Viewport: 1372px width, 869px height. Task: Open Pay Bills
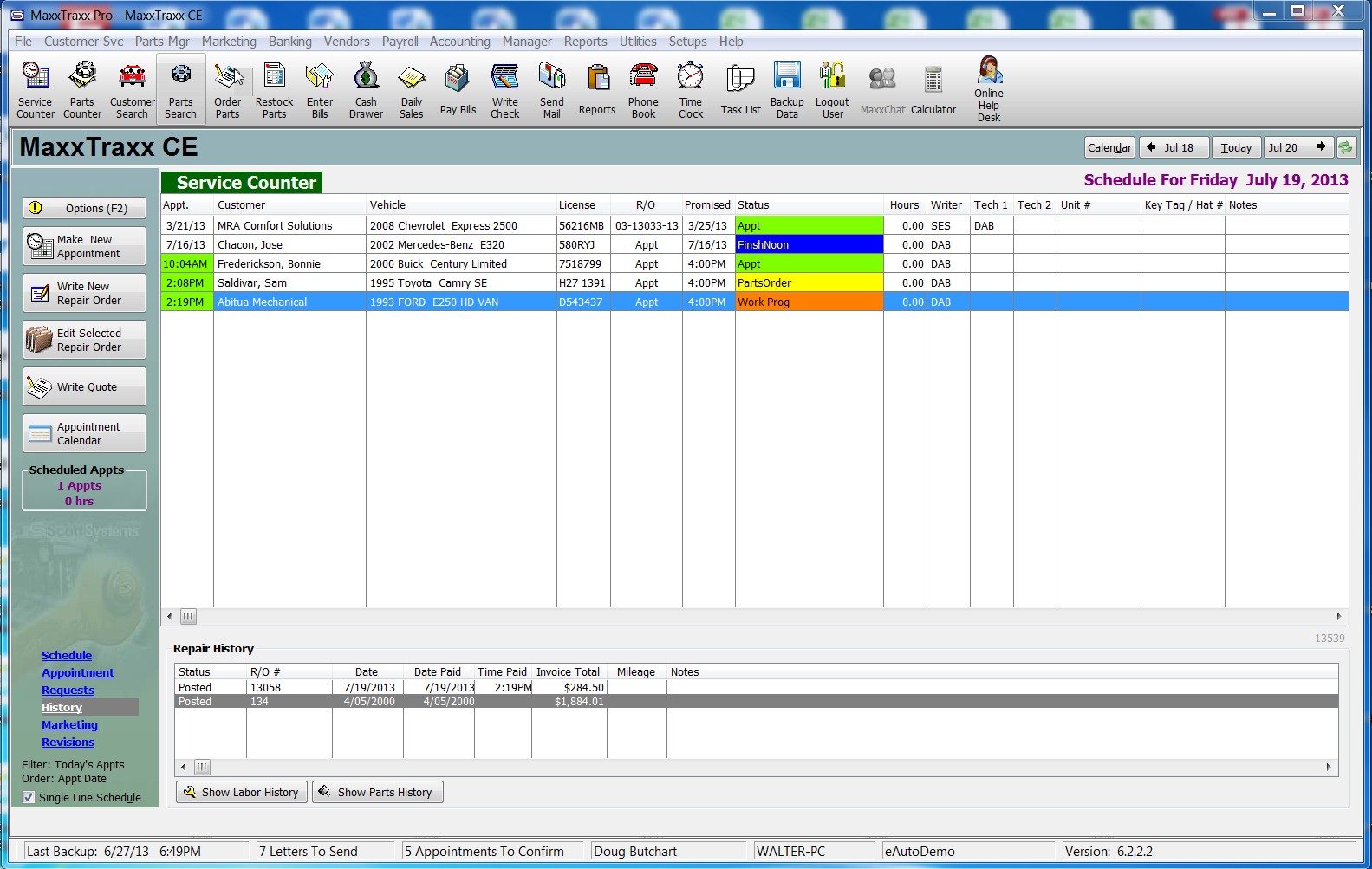[458, 90]
